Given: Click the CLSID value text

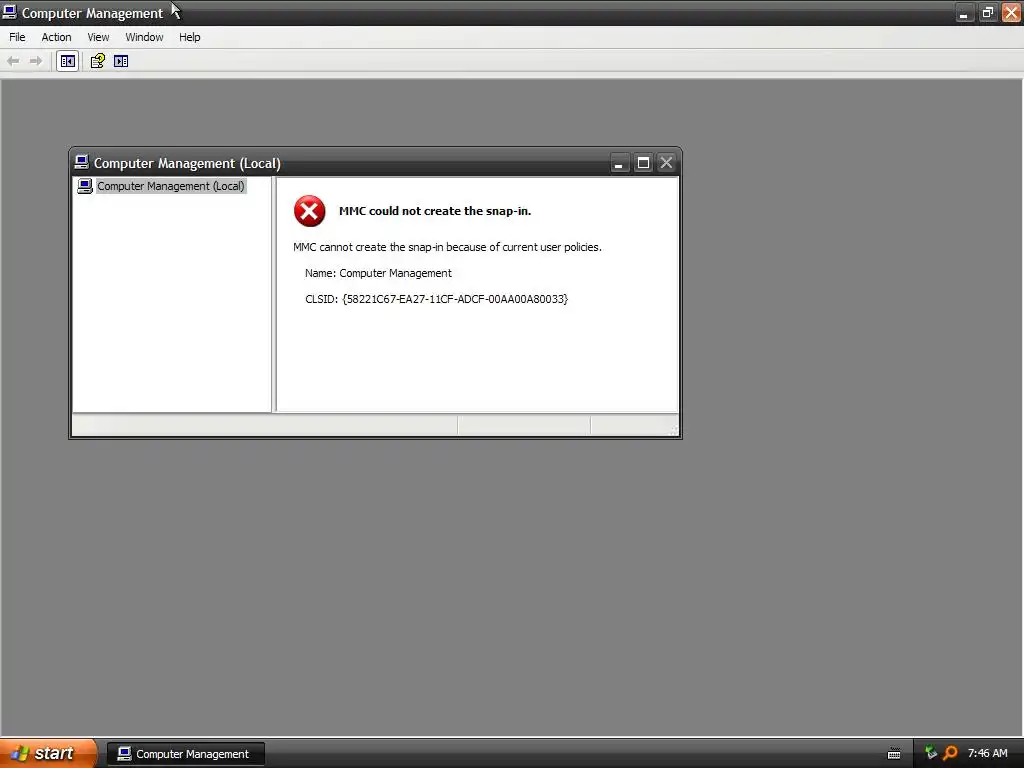Looking at the screenshot, I should [455, 299].
